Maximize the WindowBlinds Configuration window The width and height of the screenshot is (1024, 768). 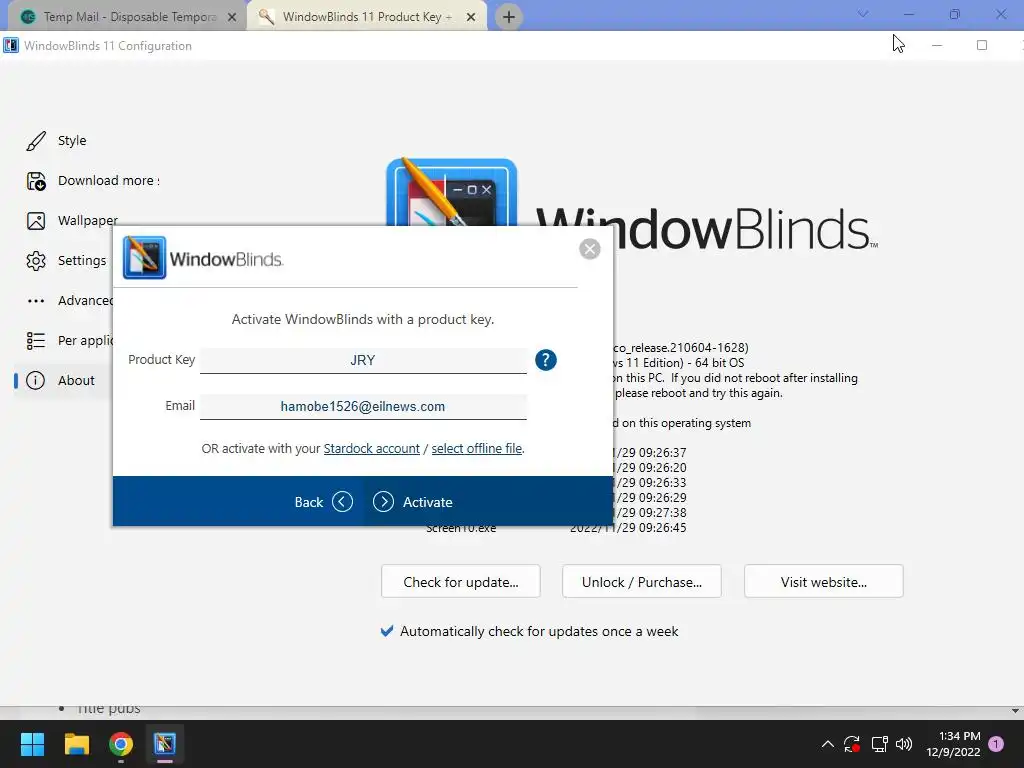[982, 45]
